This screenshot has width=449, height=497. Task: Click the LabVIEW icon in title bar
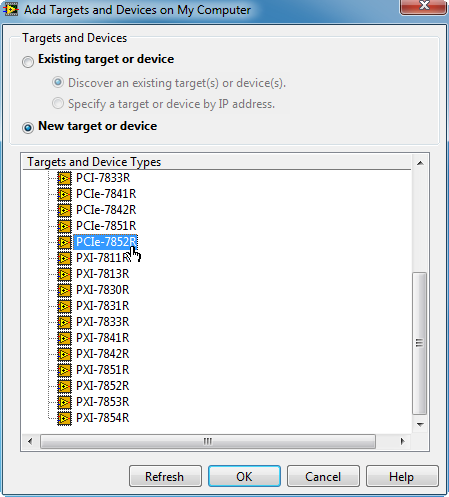tap(11, 10)
